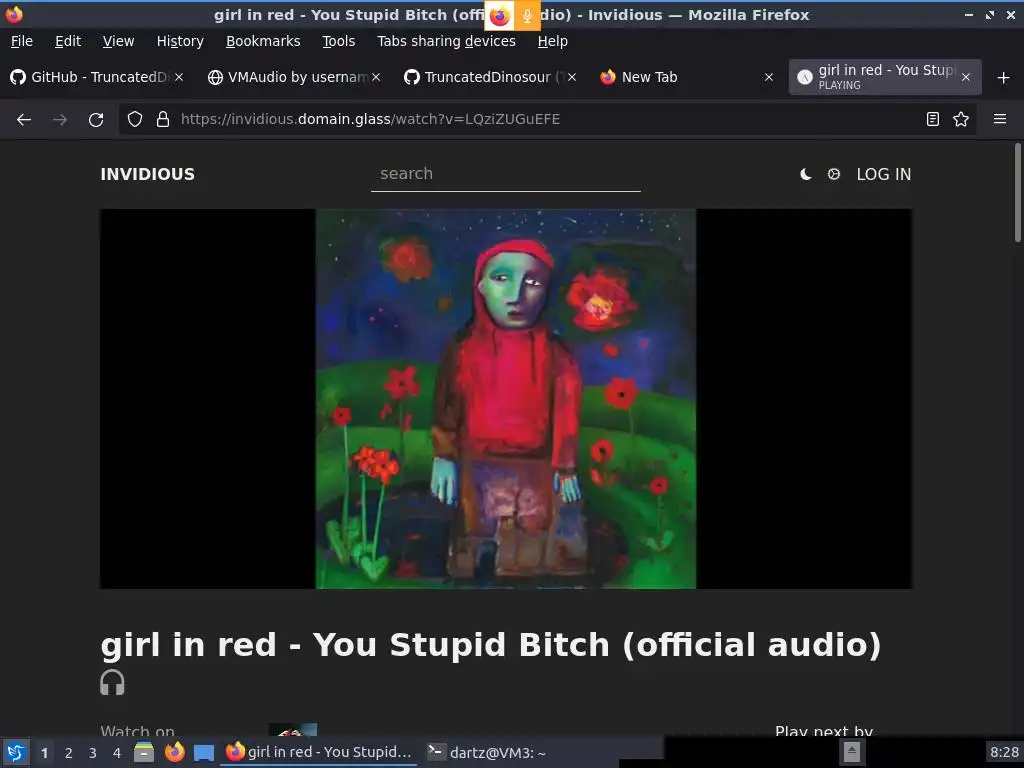The image size is (1024, 768).
Task: Bookmark this page with star
Action: 961,119
